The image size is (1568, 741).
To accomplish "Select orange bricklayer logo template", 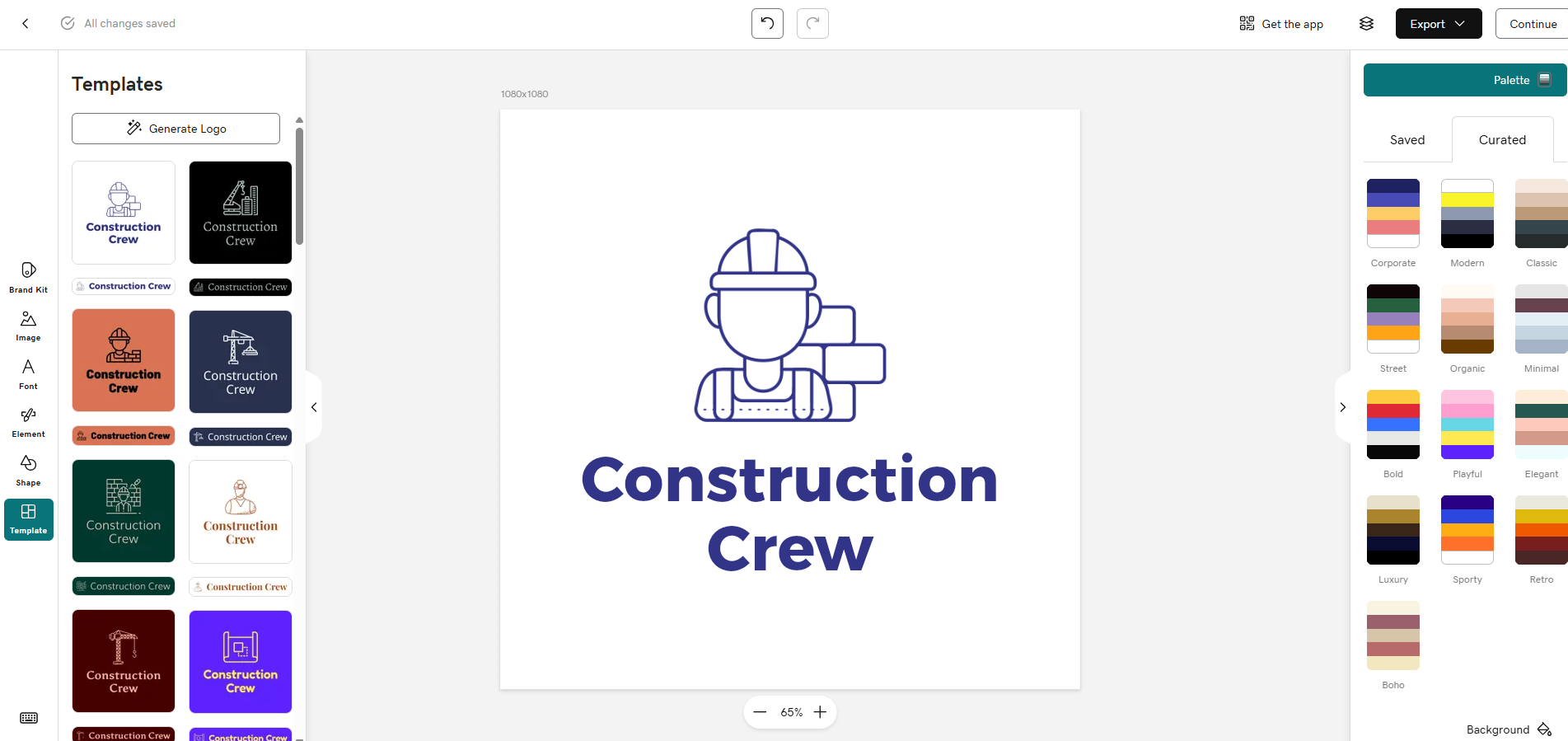I will [124, 360].
